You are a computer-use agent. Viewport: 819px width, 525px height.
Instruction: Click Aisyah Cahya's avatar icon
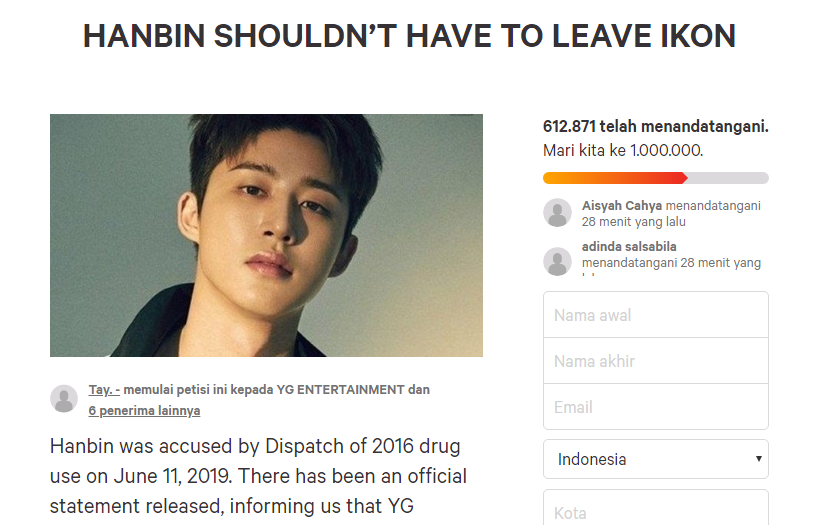[x=557, y=212]
